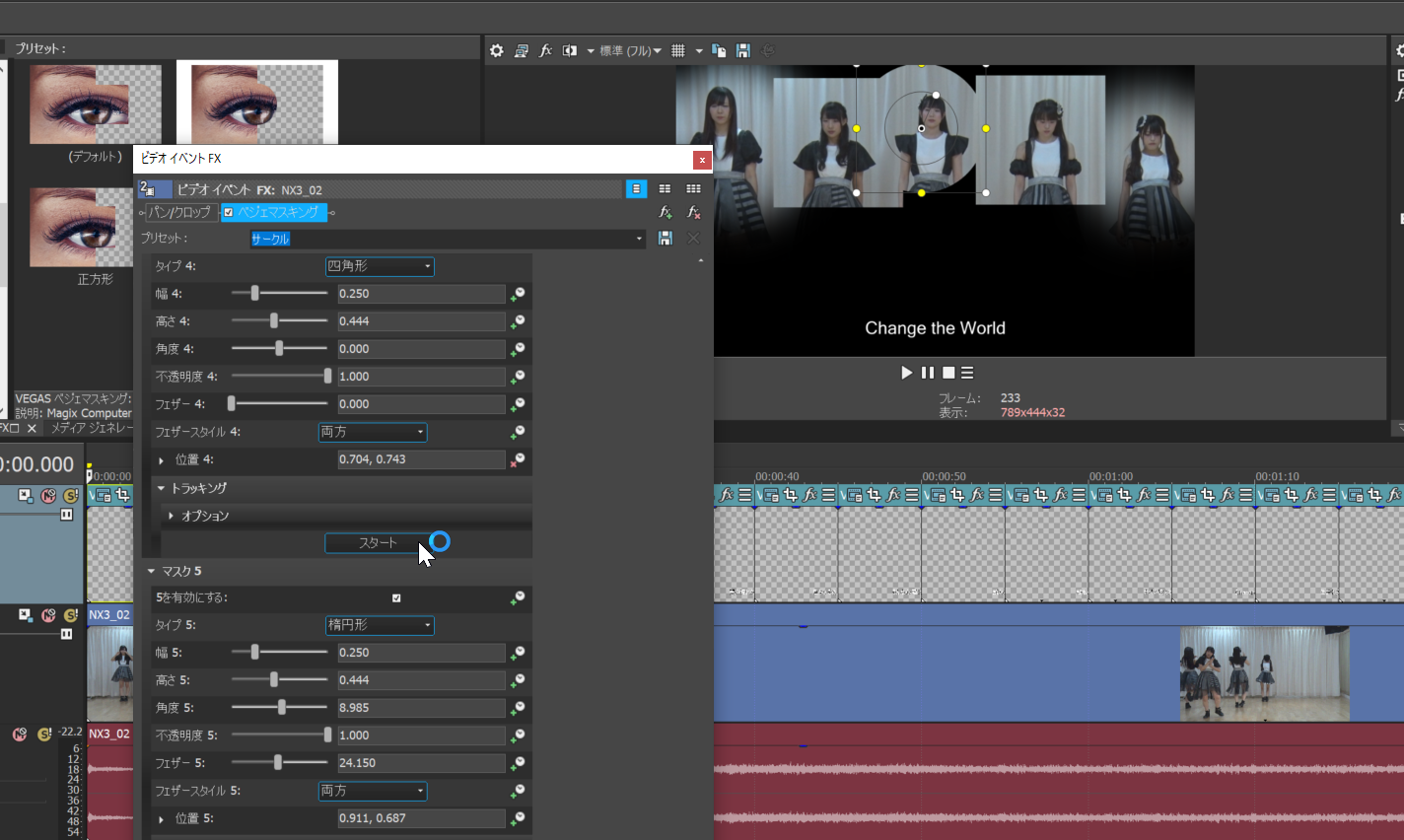Click the animate icon for フェザー 5
This screenshot has height=840, width=1404.
pyautogui.click(x=517, y=763)
